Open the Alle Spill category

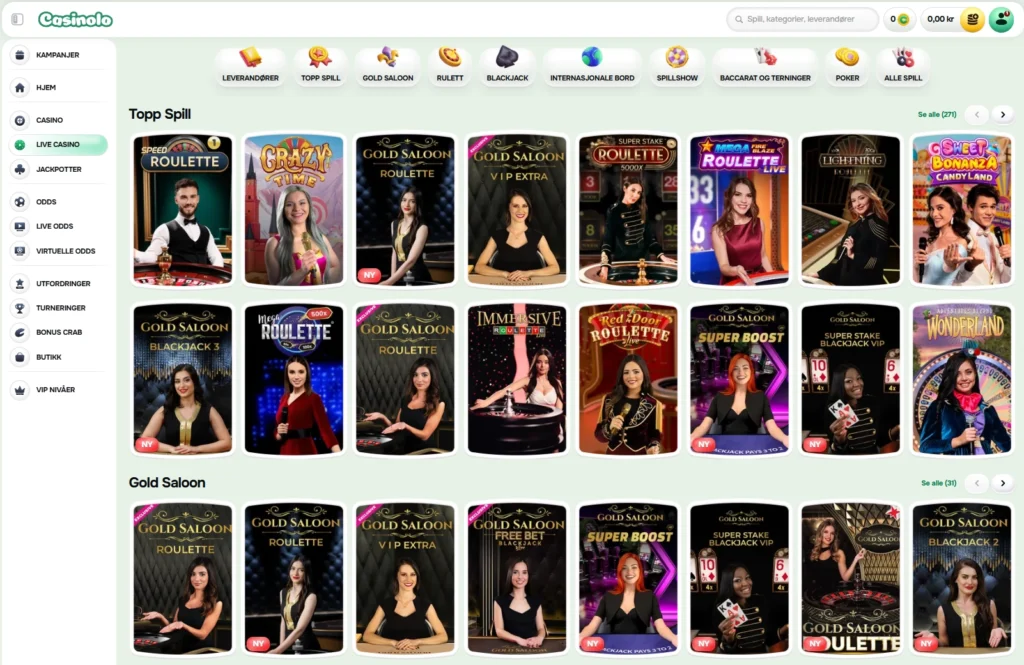(903, 65)
